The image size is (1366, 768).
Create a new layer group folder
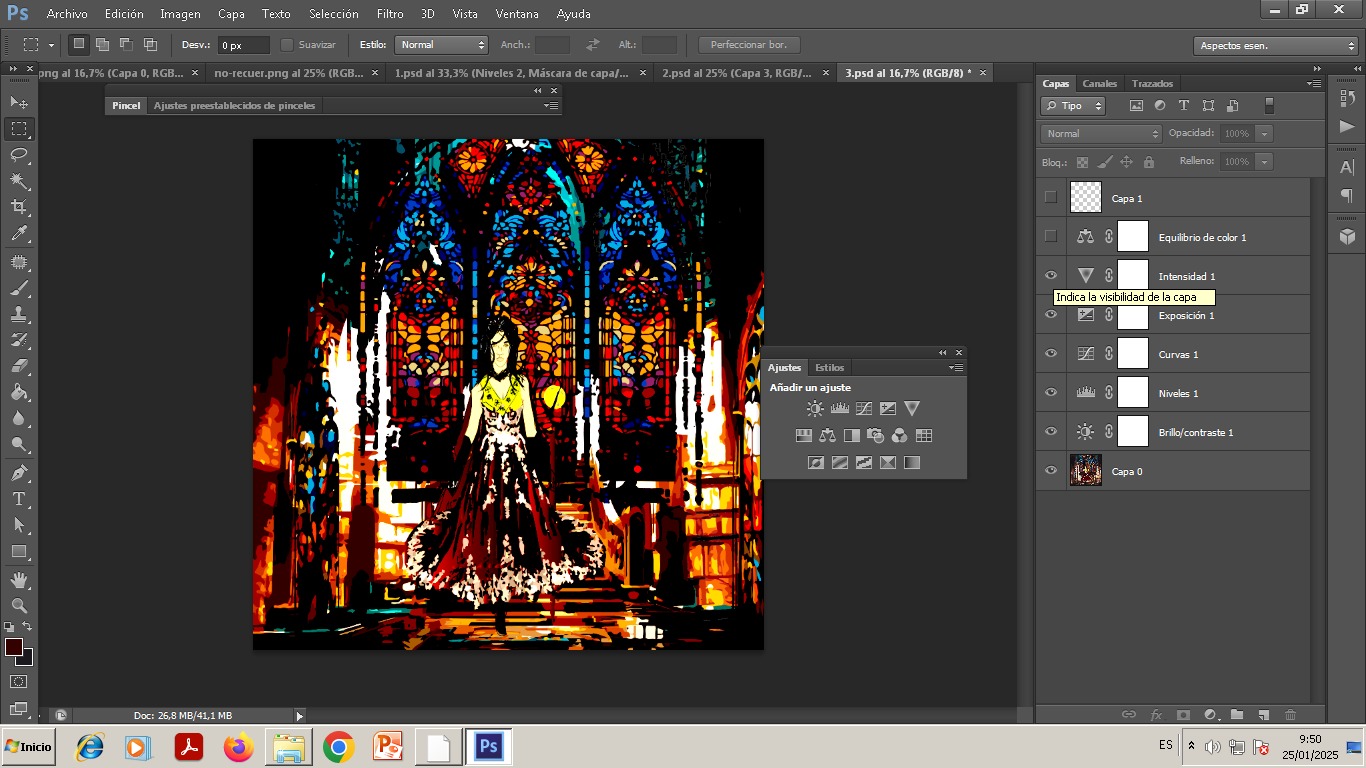[x=1237, y=715]
